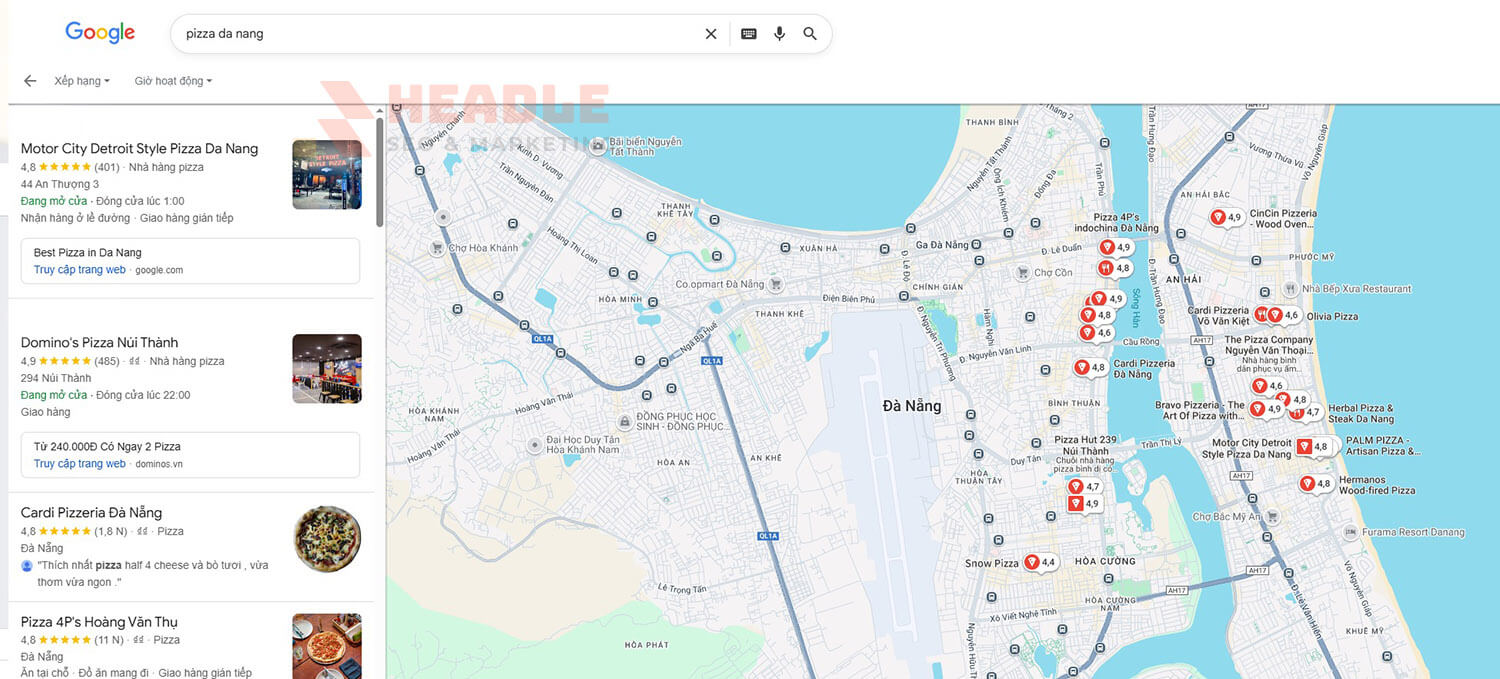Click Chợ Bắc Mỹ An cart icon
Screen dimensions: 1500x679
[1273, 517]
